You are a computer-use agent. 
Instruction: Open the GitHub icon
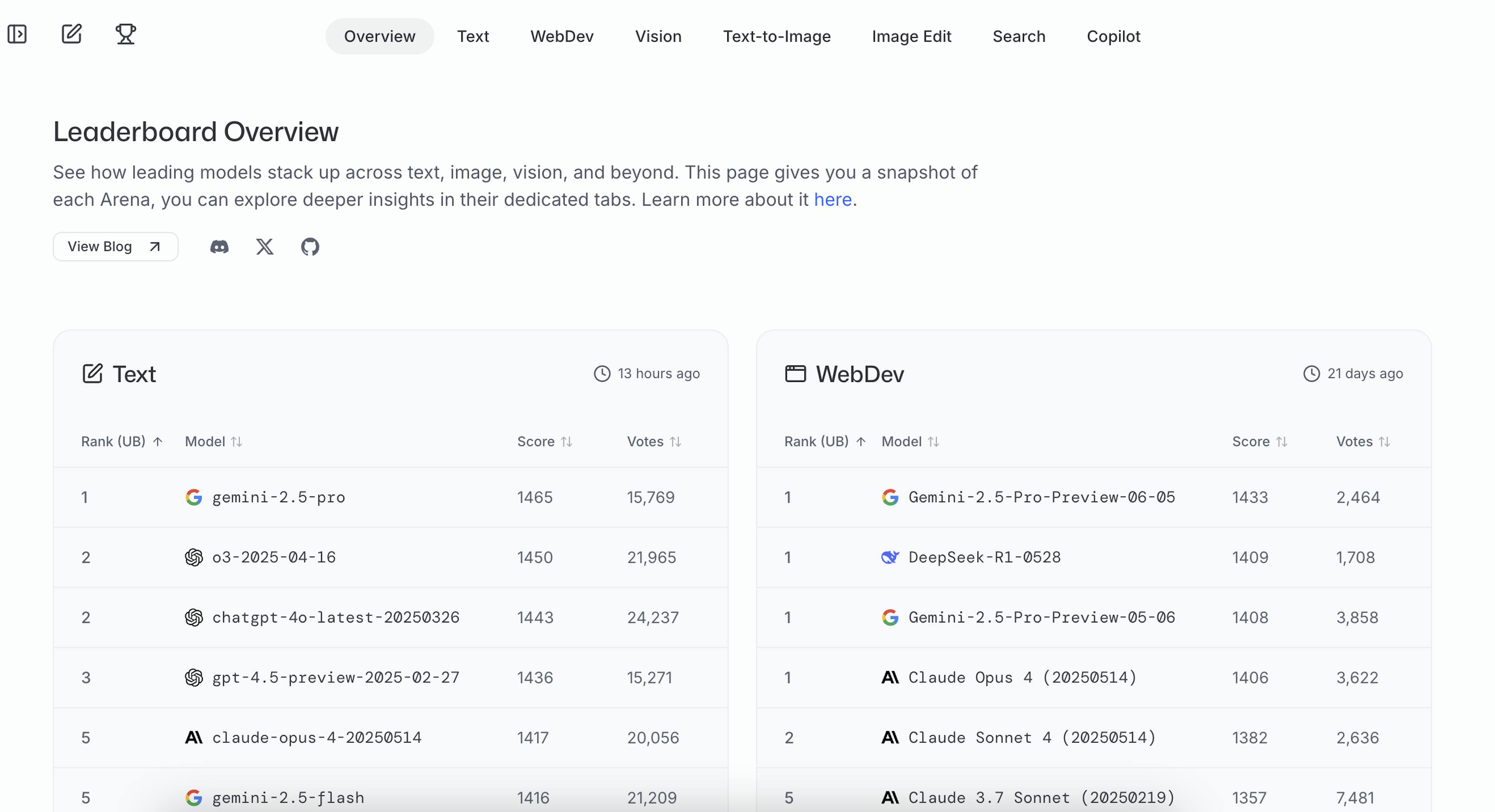tap(310, 247)
